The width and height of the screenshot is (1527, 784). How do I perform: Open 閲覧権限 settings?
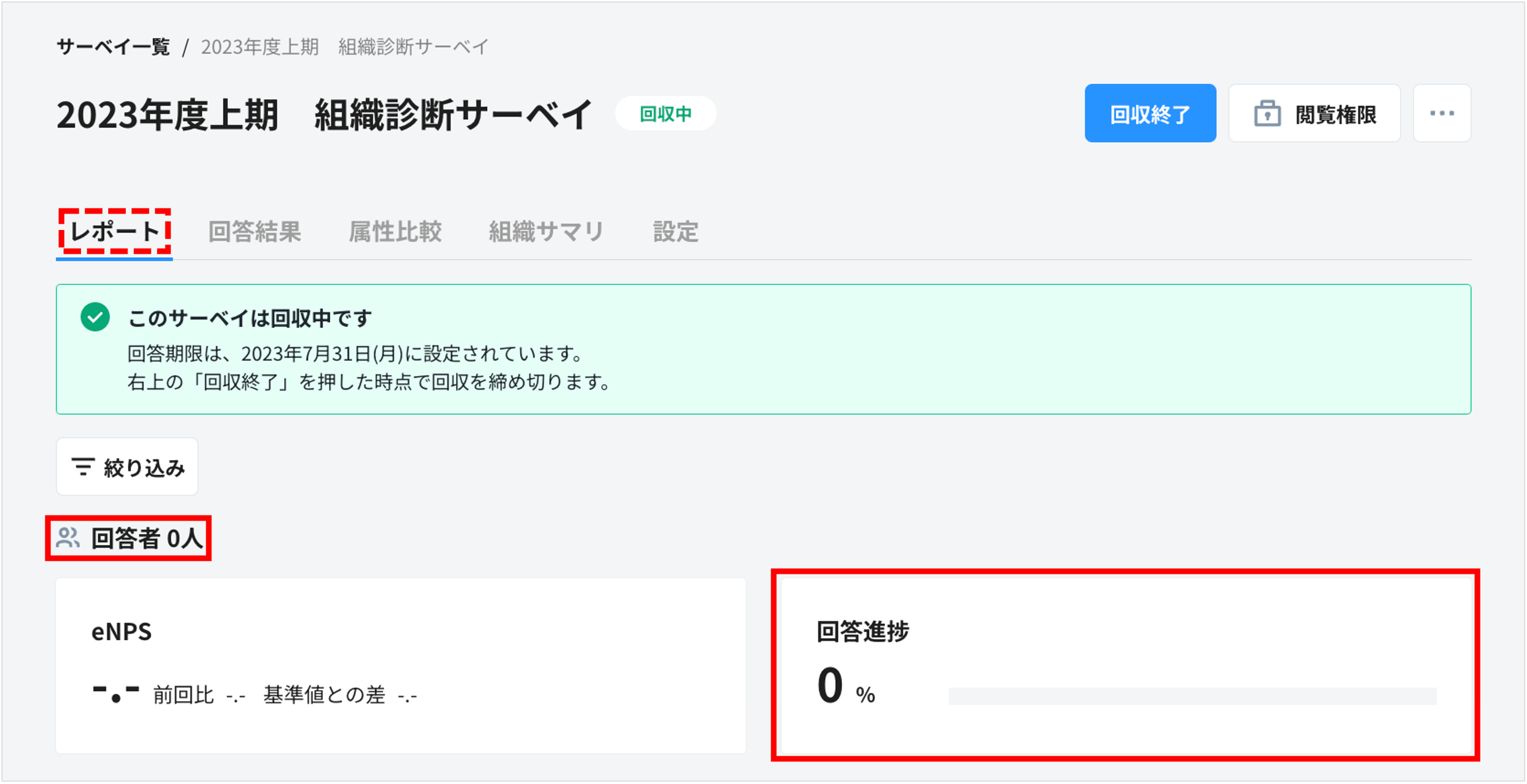1314,113
